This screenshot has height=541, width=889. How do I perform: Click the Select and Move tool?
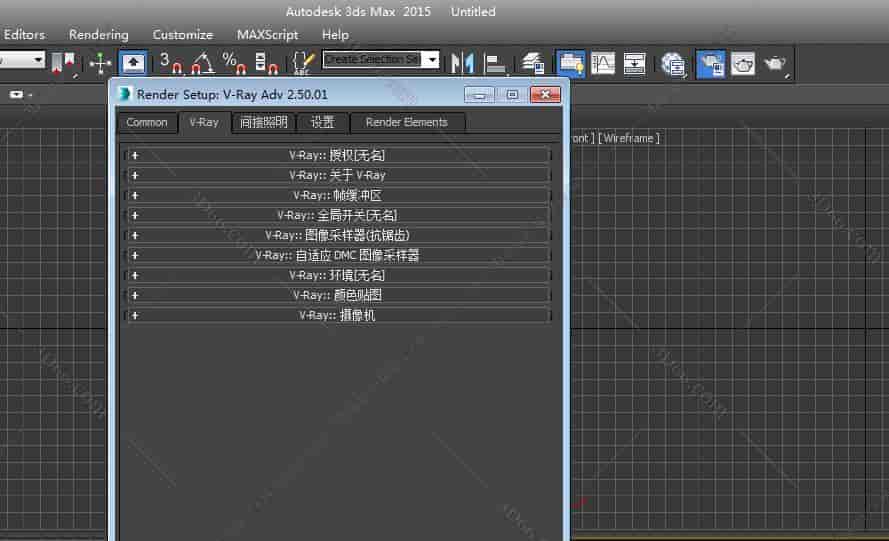pyautogui.click(x=100, y=63)
